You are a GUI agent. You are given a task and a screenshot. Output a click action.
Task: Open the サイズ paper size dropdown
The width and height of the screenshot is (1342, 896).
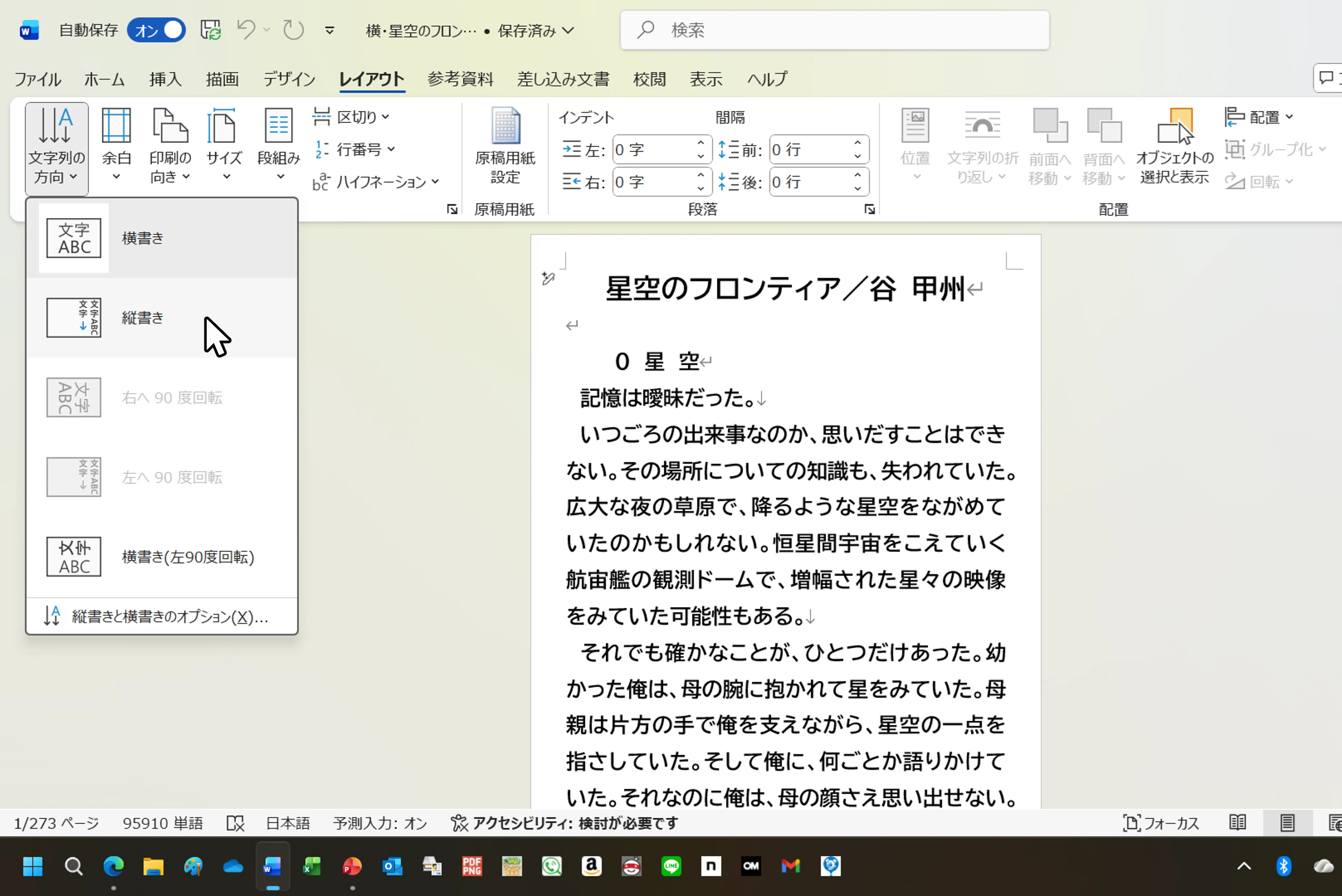click(x=224, y=145)
